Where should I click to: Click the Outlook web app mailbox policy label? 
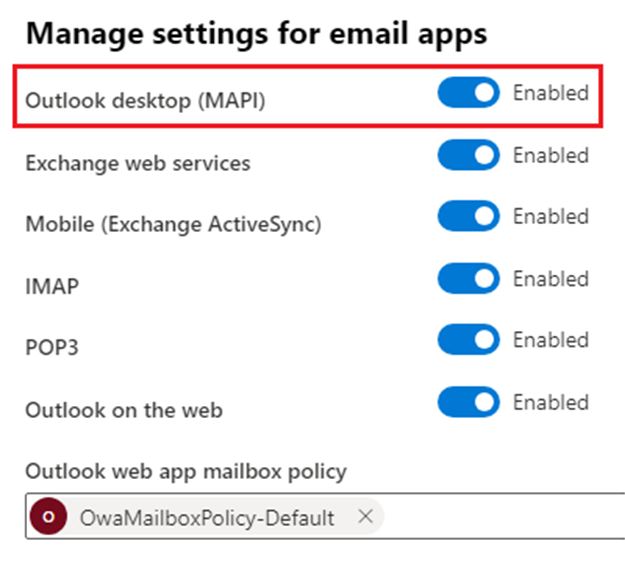[186, 472]
